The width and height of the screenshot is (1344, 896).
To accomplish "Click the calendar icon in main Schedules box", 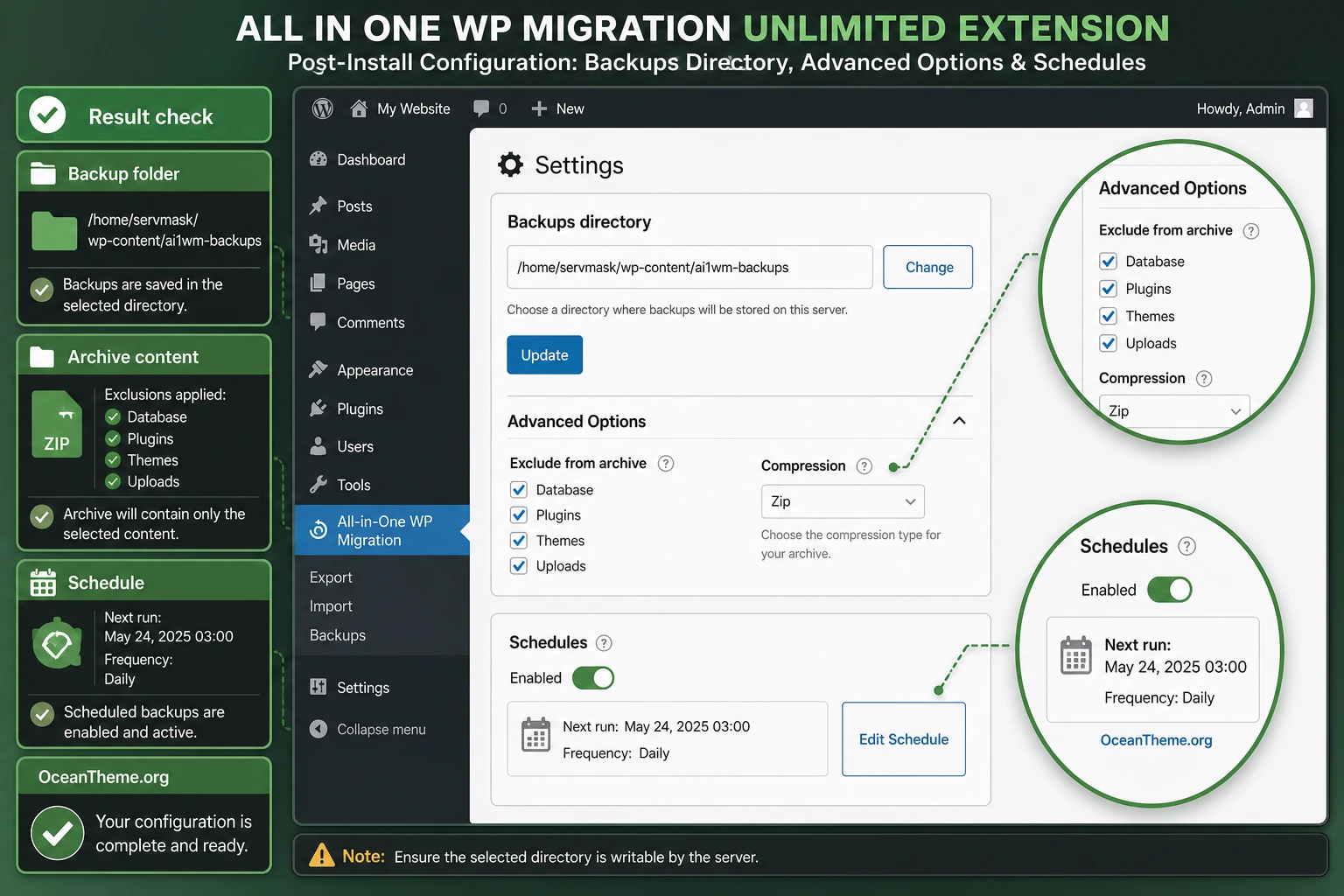I will (x=535, y=735).
